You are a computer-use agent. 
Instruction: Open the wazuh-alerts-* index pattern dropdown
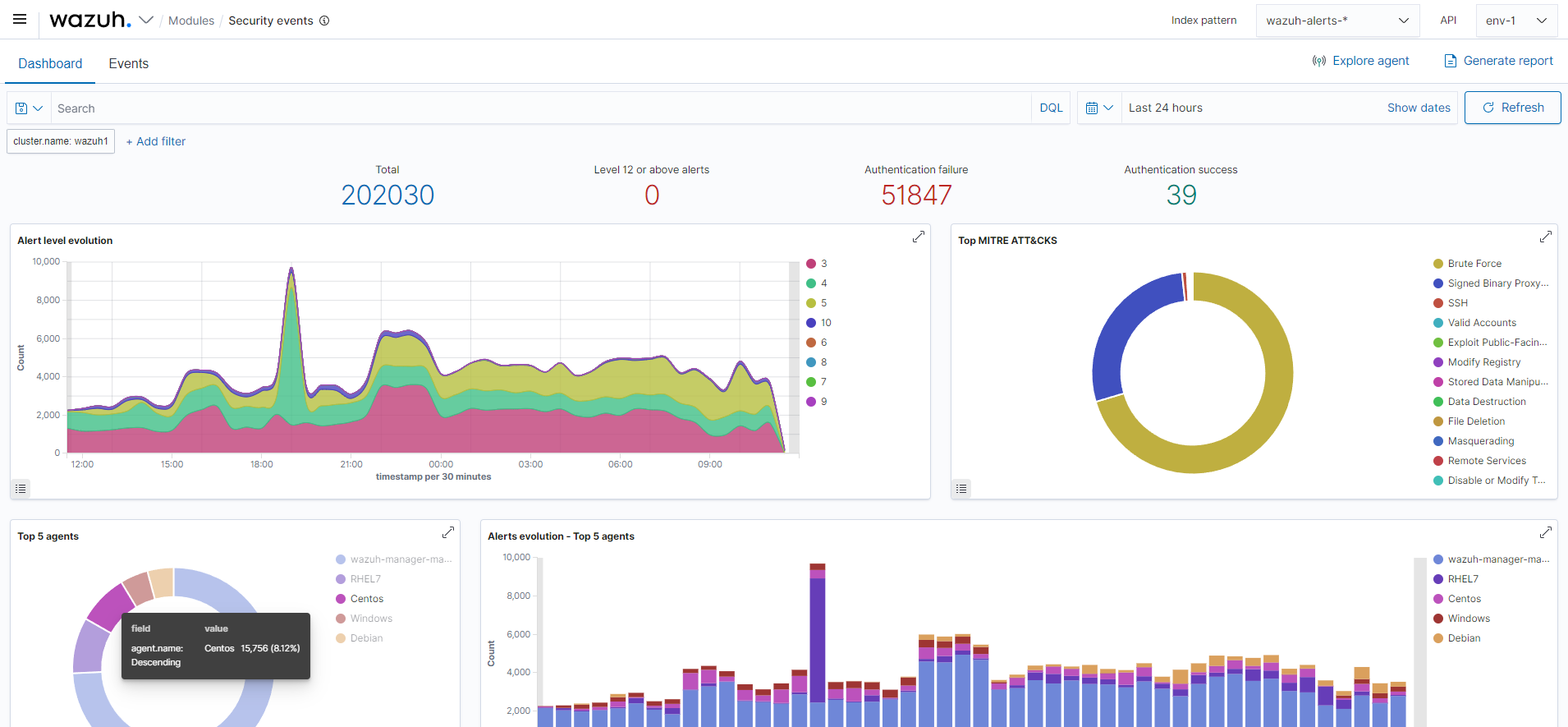1337,21
